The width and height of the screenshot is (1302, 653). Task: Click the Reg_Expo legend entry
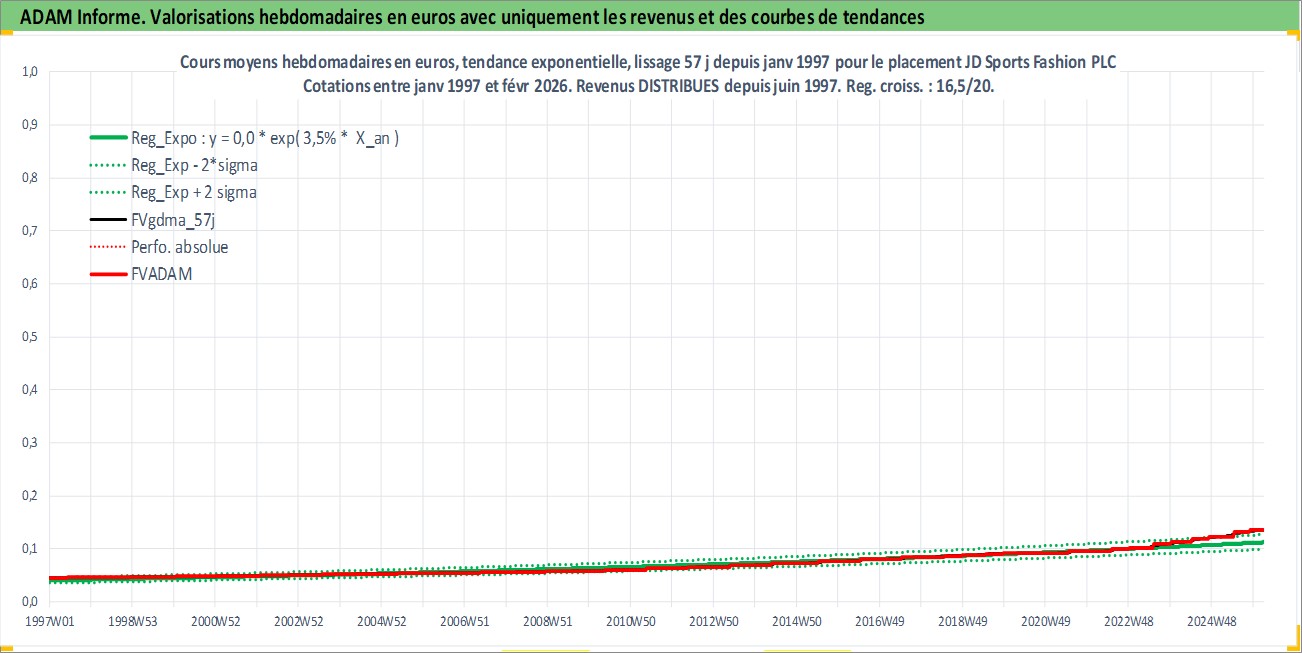244,138
